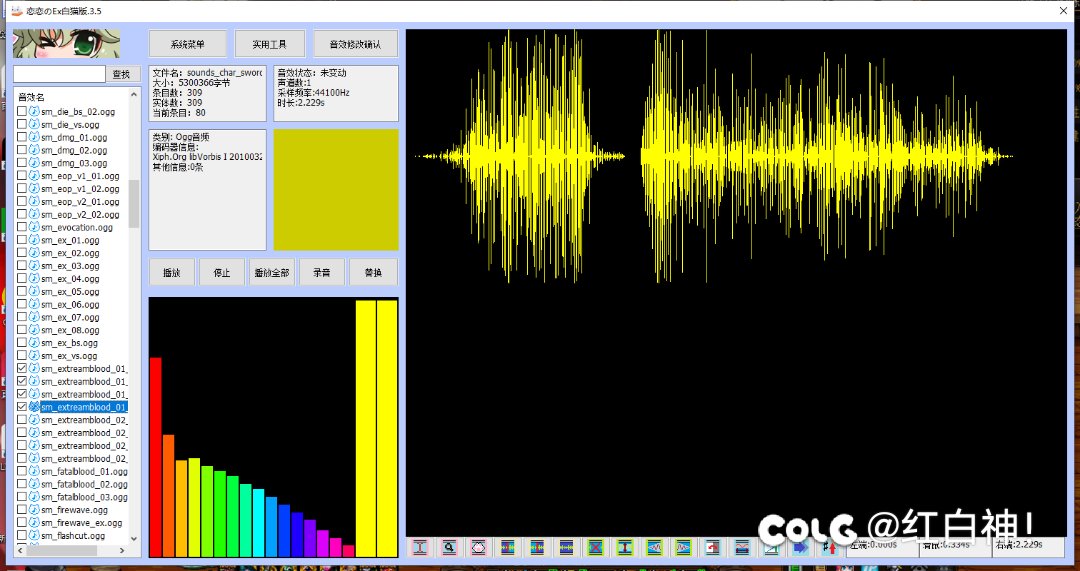Click the sound icon beside sm_evocation.ogg

pos(34,227)
